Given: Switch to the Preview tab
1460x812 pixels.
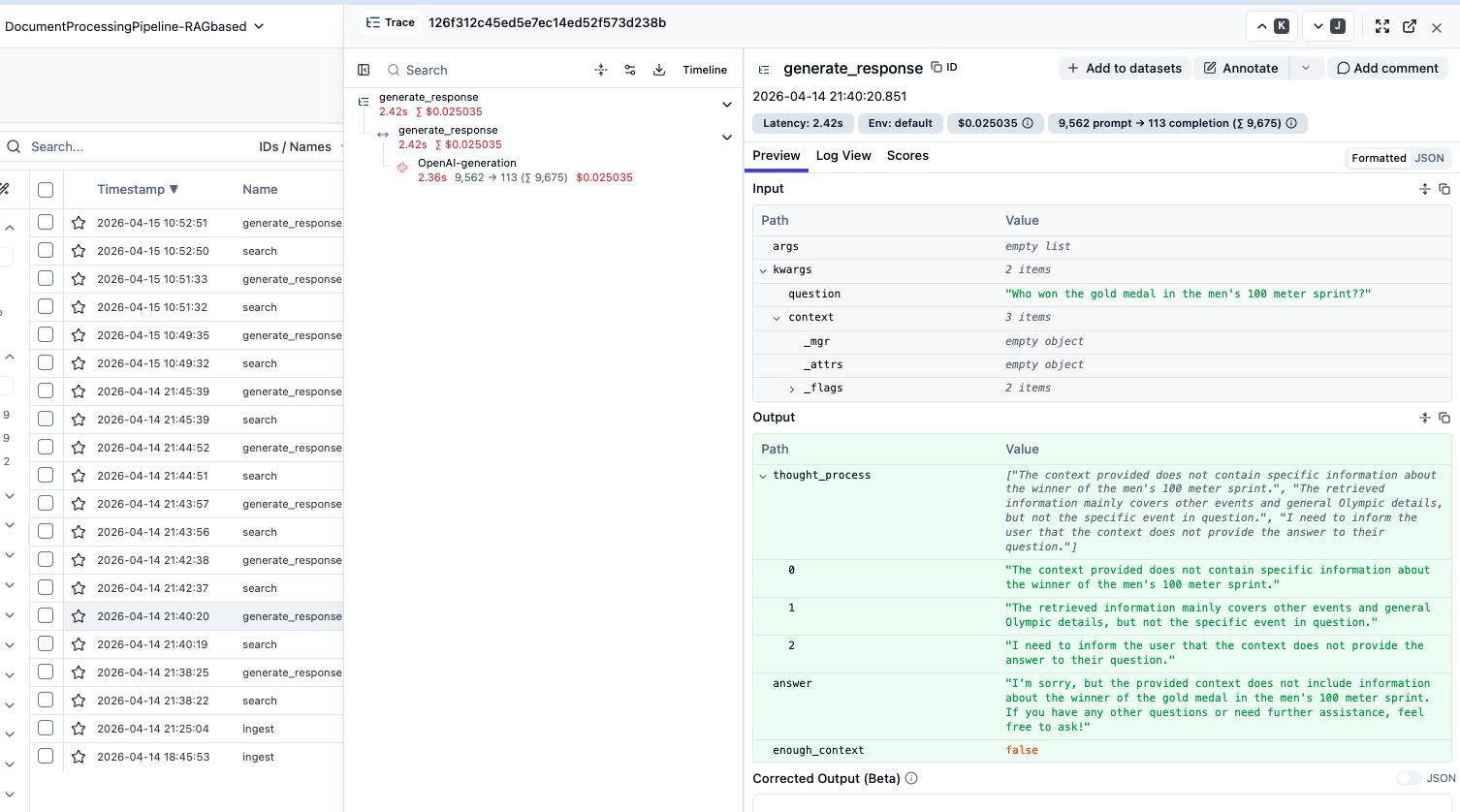Looking at the screenshot, I should pyautogui.click(x=777, y=156).
